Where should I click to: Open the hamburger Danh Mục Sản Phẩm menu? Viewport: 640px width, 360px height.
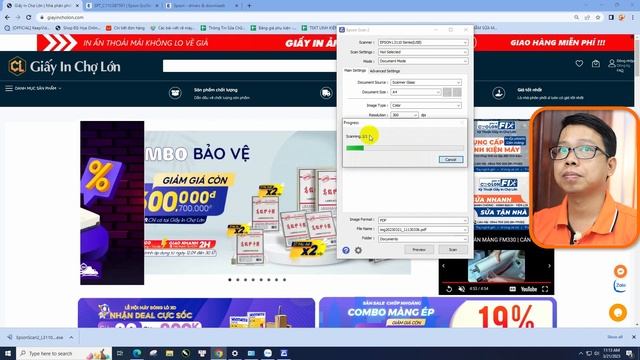point(33,88)
